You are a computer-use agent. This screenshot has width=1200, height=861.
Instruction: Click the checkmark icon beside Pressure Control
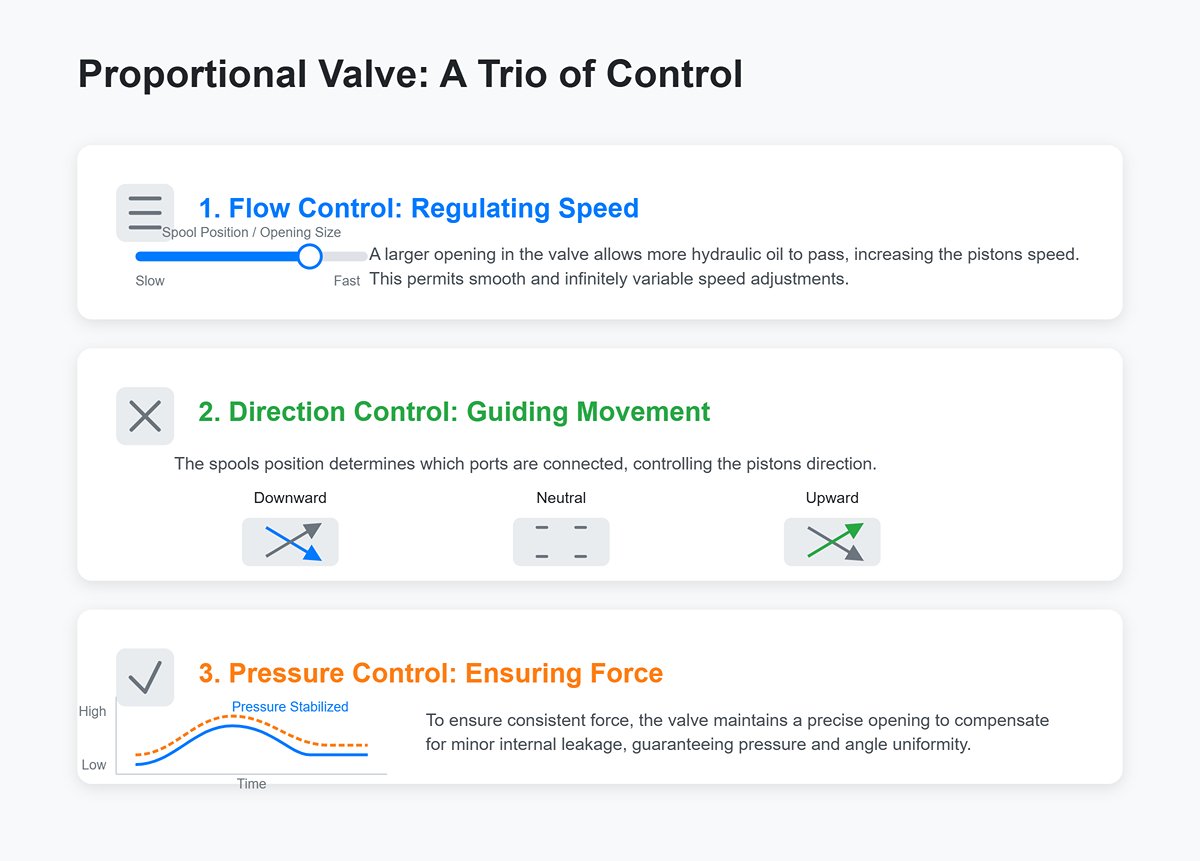click(145, 677)
